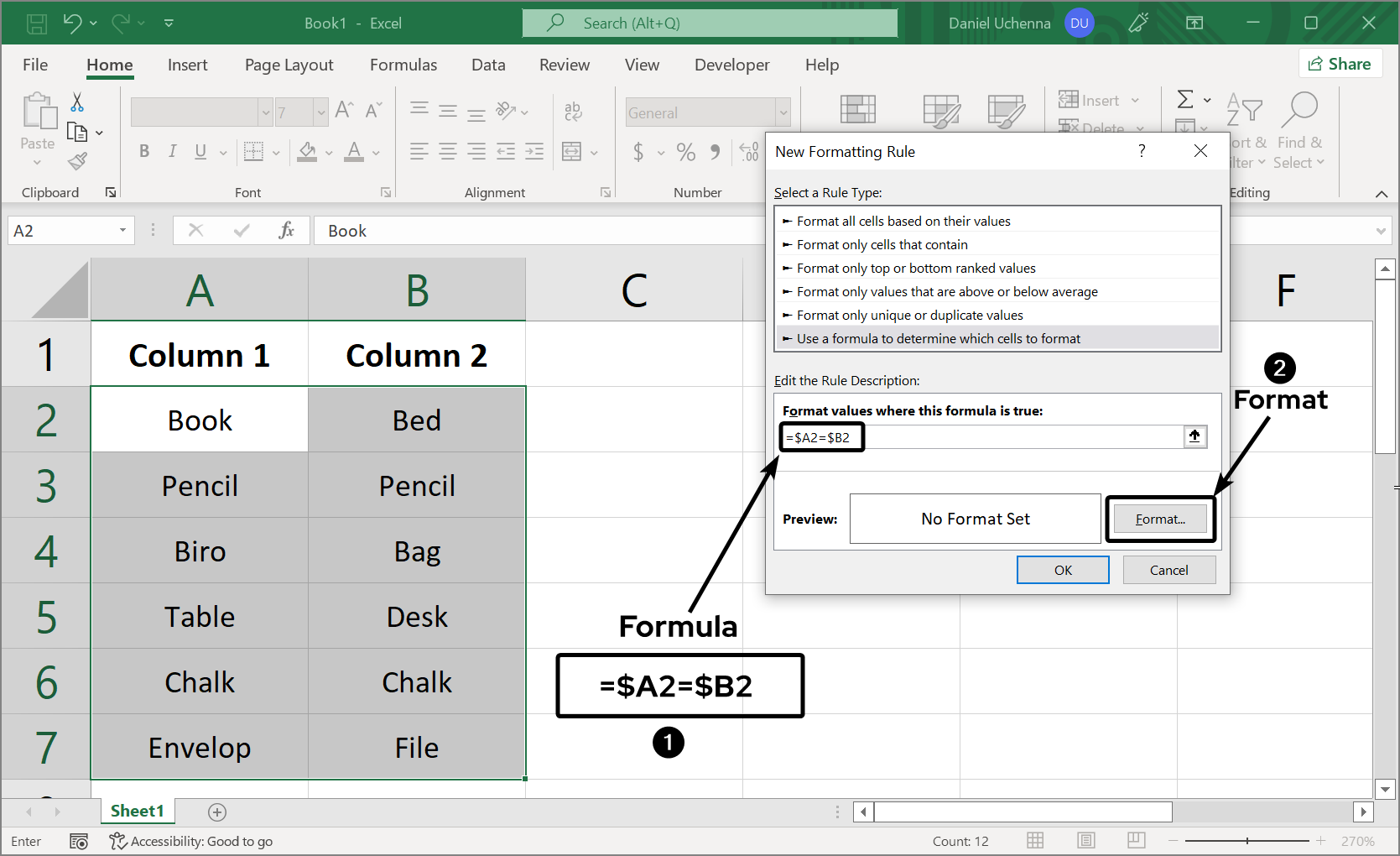Toggle Underline formatting
This screenshot has width=1400, height=856.
200,152
